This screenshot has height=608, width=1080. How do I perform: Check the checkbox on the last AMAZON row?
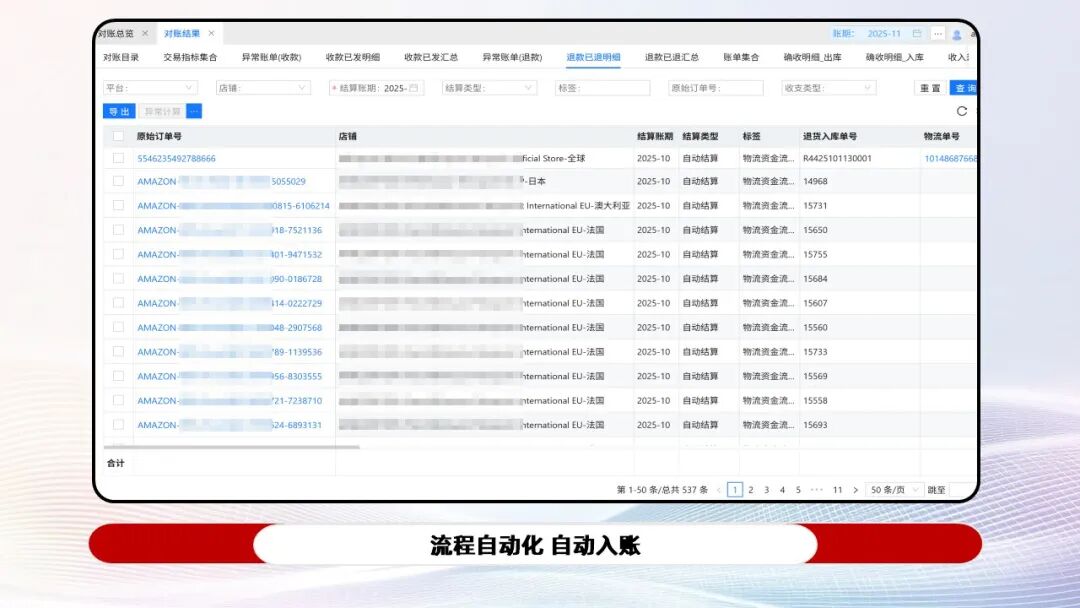[117, 424]
